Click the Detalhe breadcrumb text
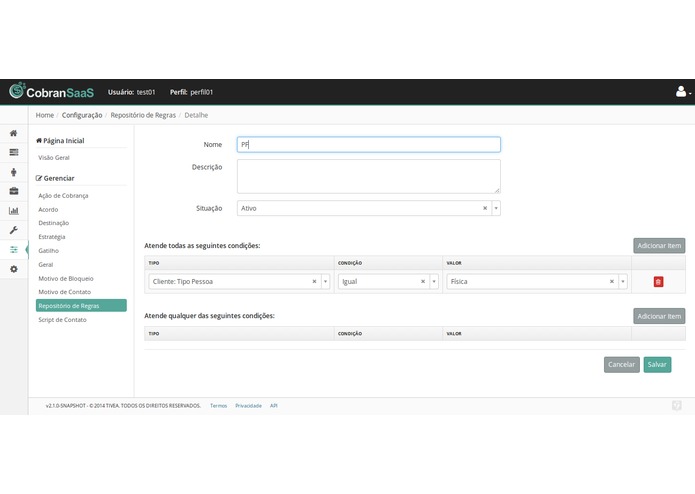This screenshot has width=695, height=494. click(196, 115)
